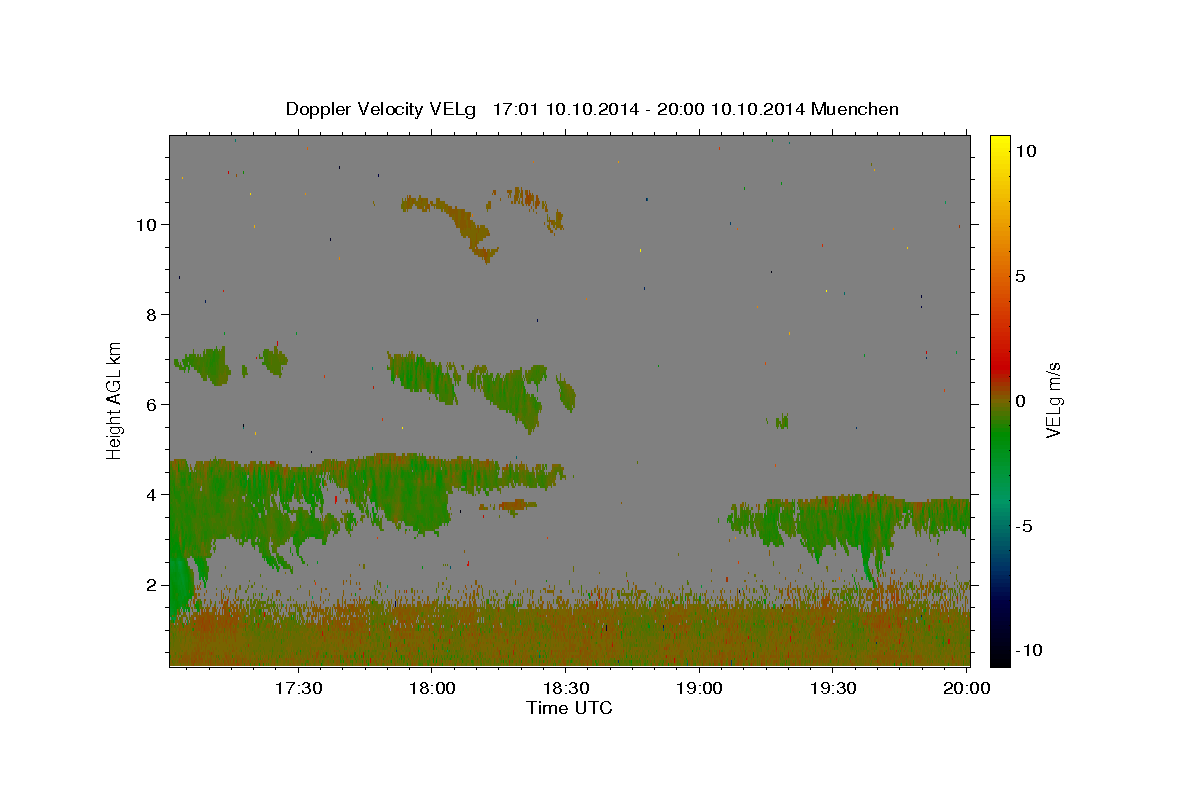This screenshot has height=800, width=1200.
Task: Click the 18:00 time tick label
Action: point(432,689)
